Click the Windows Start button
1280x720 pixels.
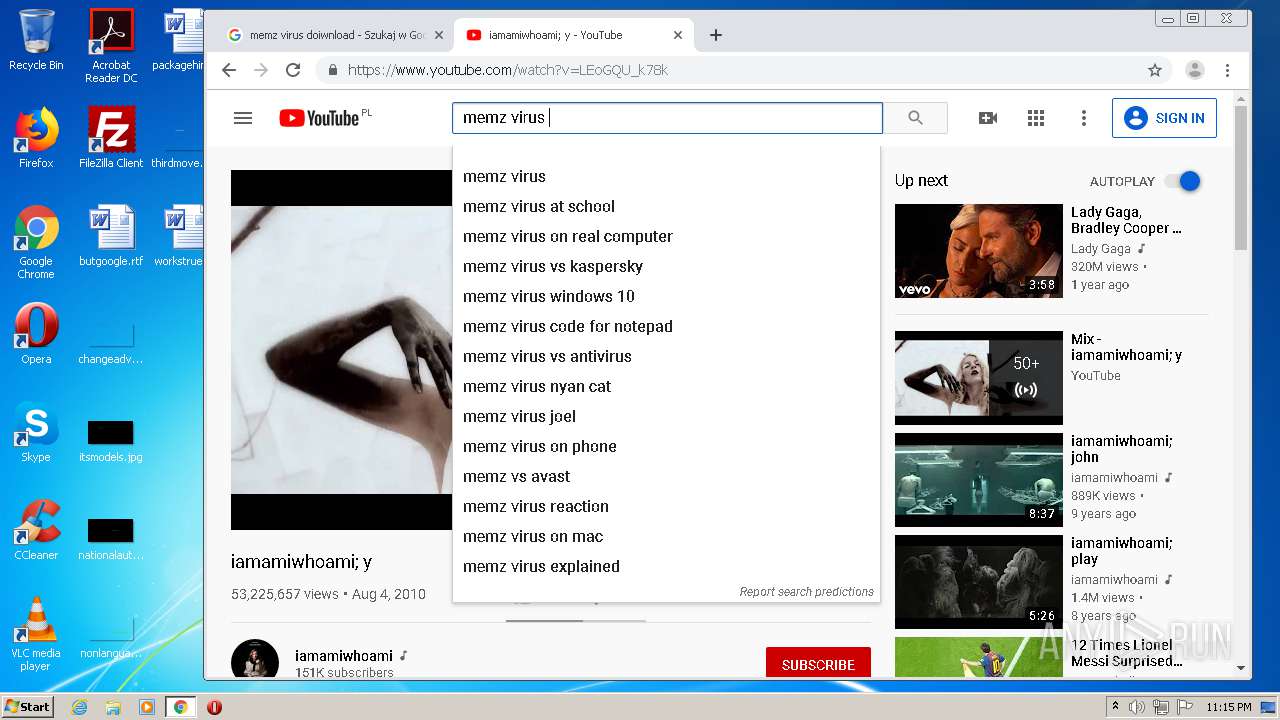tap(28, 706)
